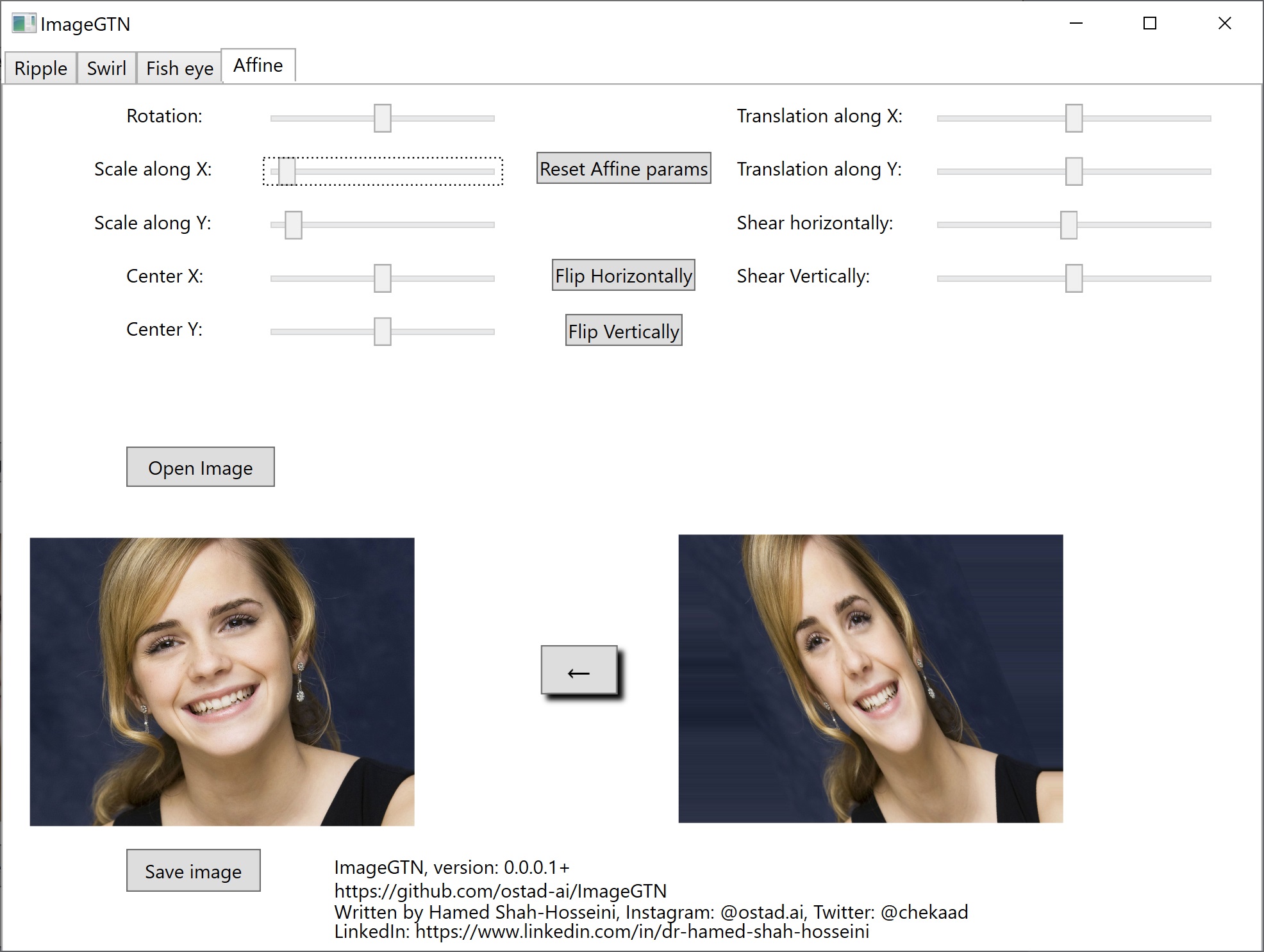Open the Swirl tab
The image size is (1264, 952).
pyautogui.click(x=106, y=68)
